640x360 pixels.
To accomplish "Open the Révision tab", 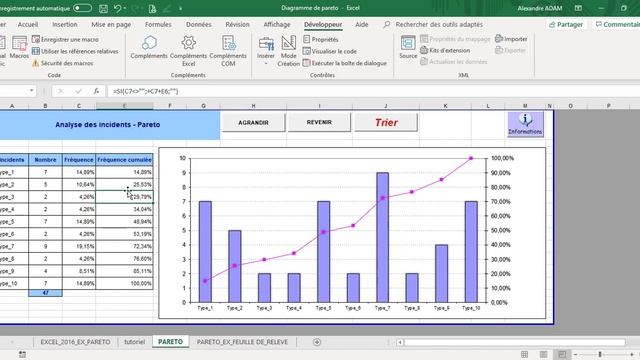I will 237,24.
